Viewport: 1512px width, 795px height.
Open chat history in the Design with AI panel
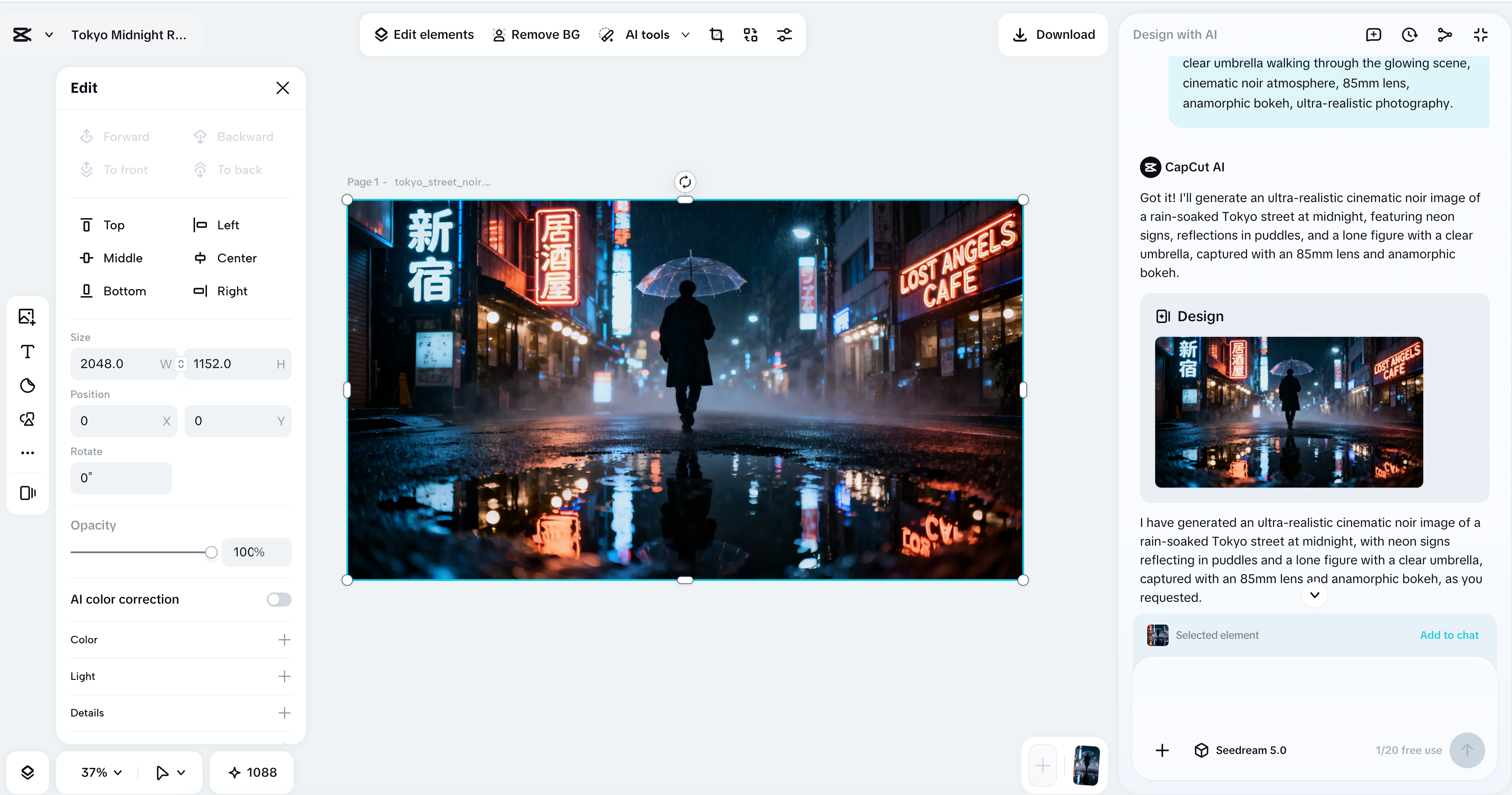tap(1410, 35)
